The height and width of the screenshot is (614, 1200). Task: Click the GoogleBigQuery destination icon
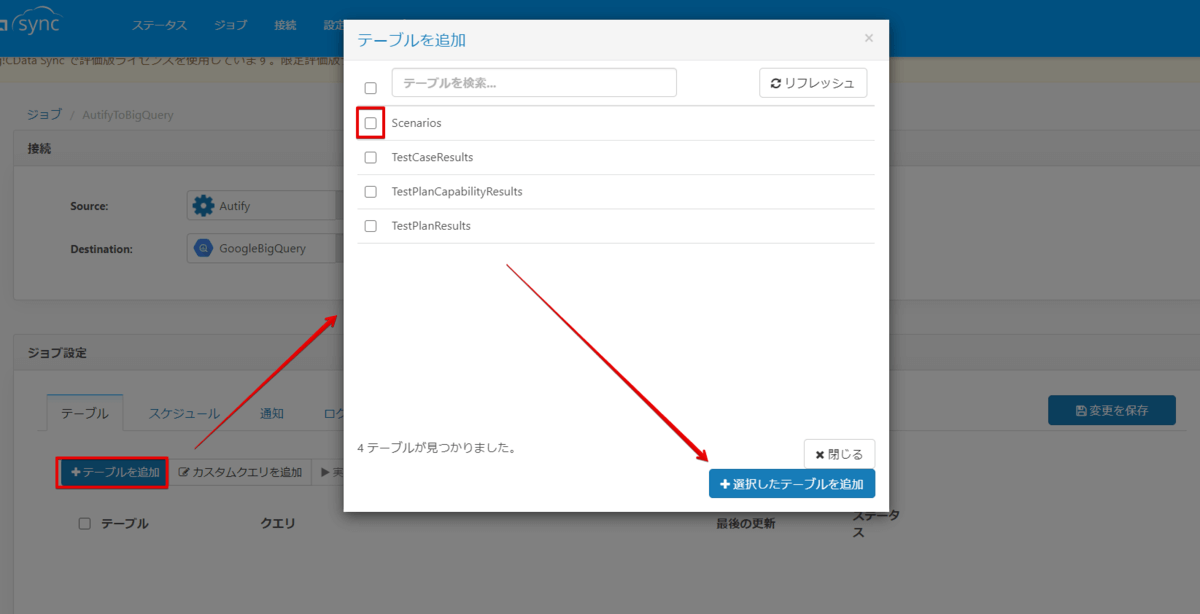click(x=204, y=248)
